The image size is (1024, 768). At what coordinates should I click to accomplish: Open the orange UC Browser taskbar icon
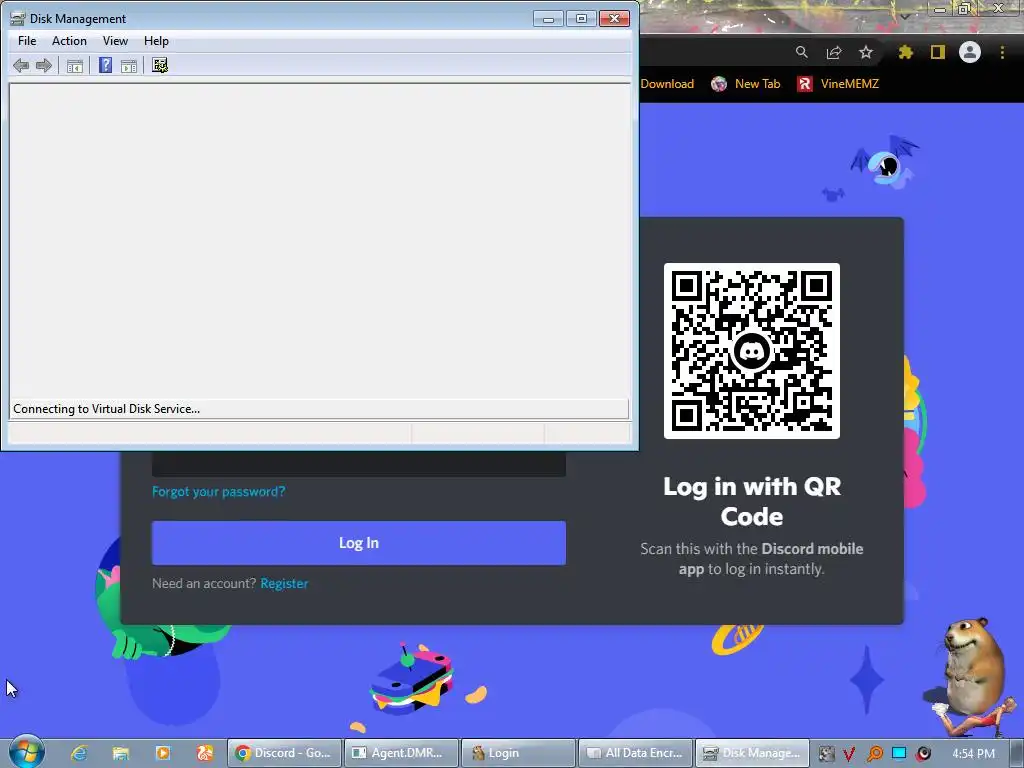pos(204,753)
